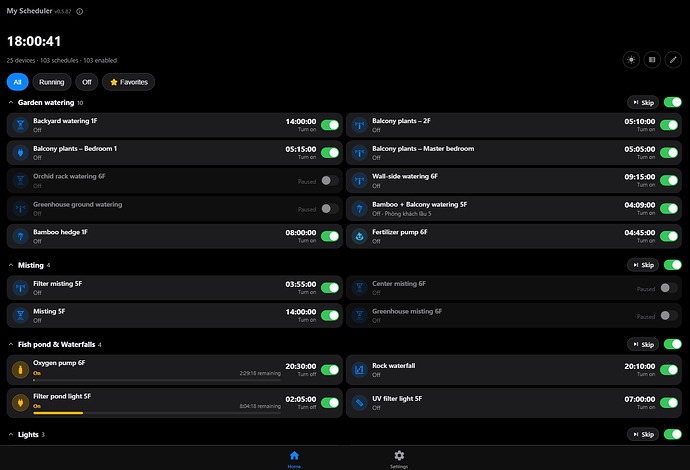The image size is (690, 470).
Task: Disable the UV filter light 5F toggle
Action: 669,403
